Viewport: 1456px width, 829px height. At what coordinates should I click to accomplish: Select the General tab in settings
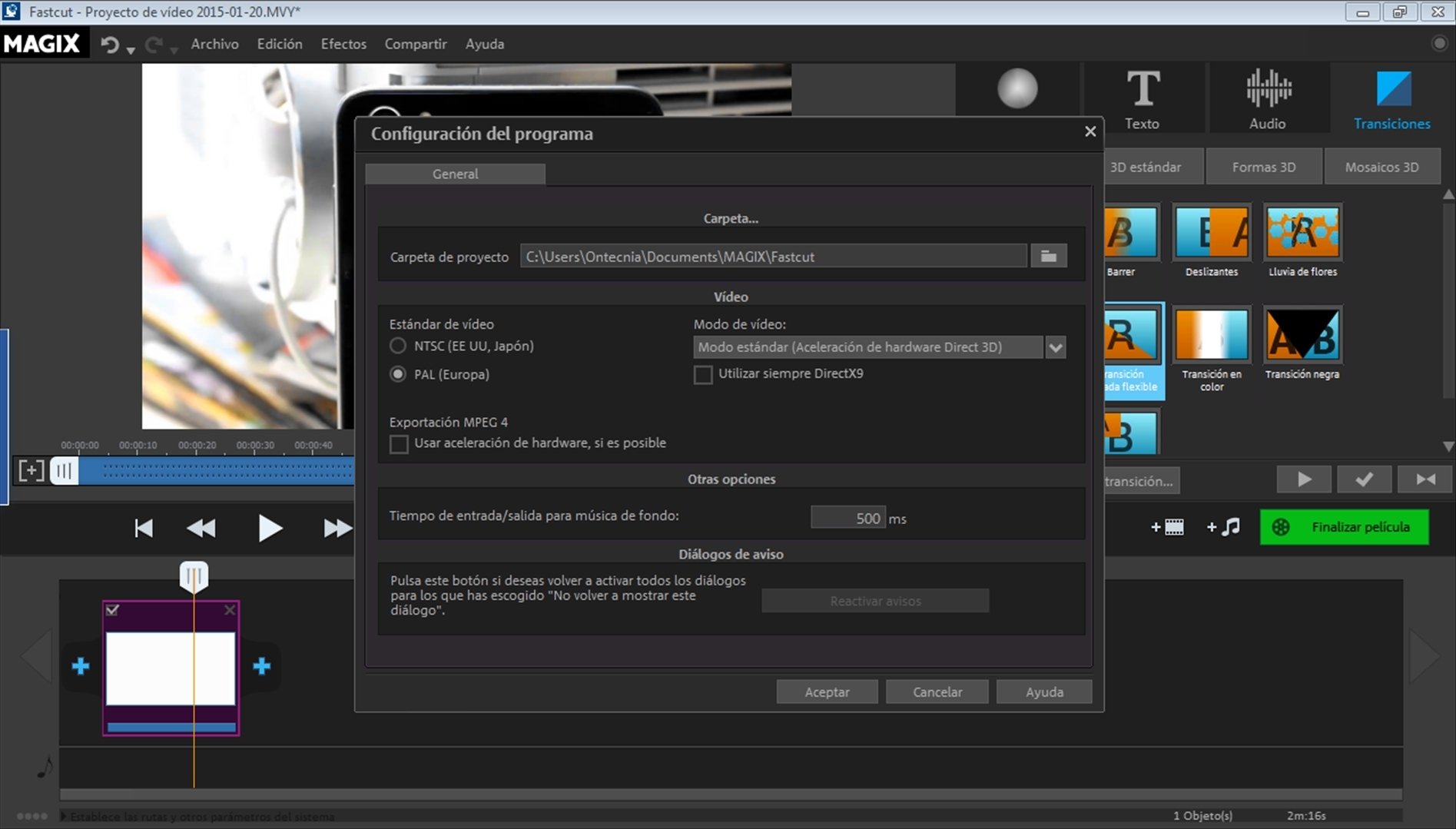[455, 174]
